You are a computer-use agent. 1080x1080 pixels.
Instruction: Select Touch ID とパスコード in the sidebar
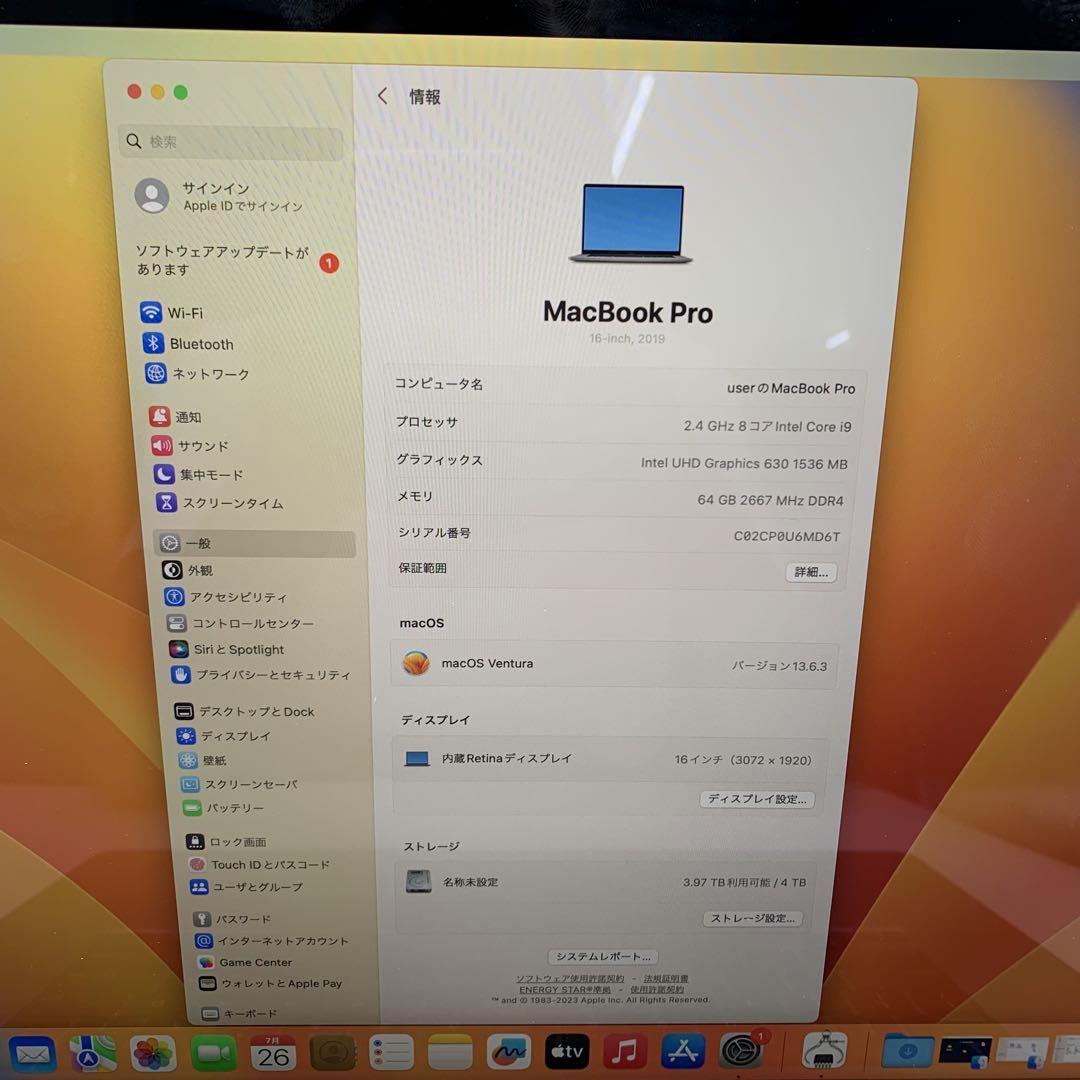point(260,864)
